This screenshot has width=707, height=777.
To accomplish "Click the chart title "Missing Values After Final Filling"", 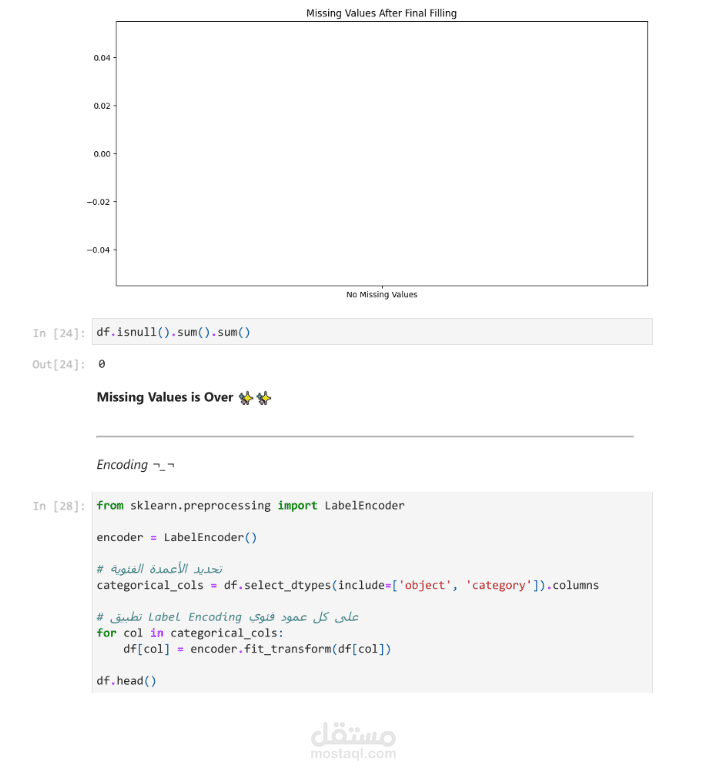I will pyautogui.click(x=381, y=13).
